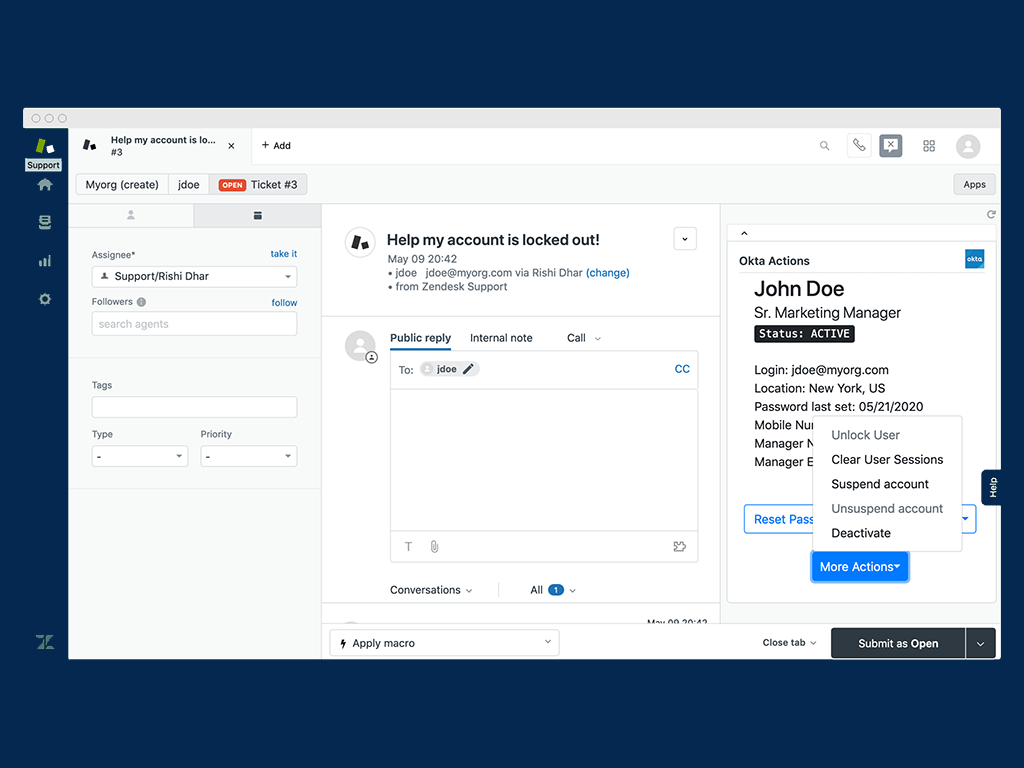Open the Apply macro dropdown

point(444,643)
